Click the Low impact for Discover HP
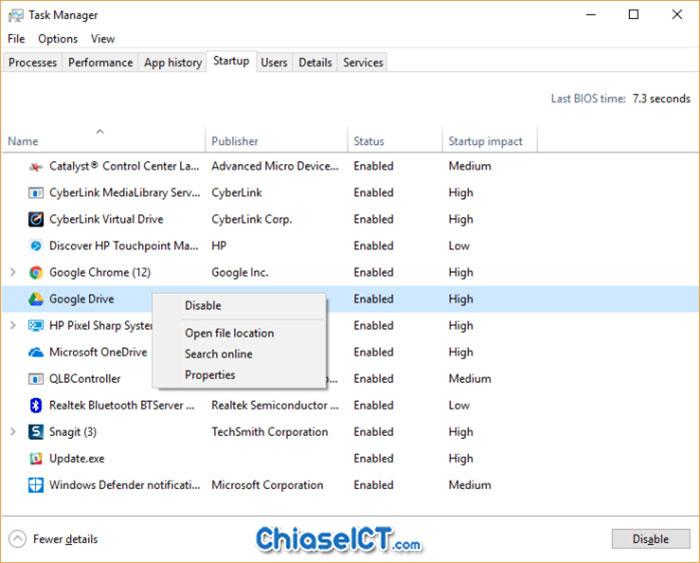700x563 pixels. point(459,246)
